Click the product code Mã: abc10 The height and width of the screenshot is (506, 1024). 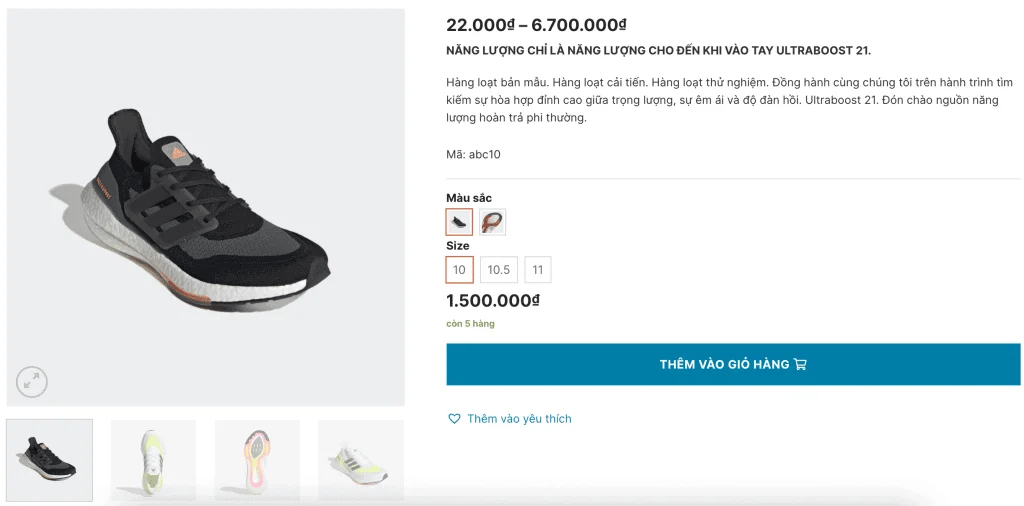click(x=473, y=154)
